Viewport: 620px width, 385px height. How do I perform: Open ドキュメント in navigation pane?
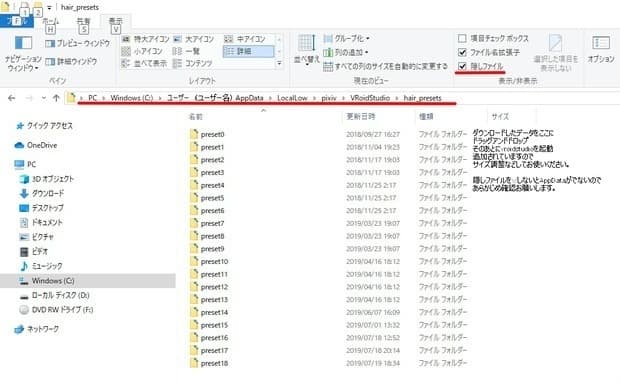tap(41, 222)
